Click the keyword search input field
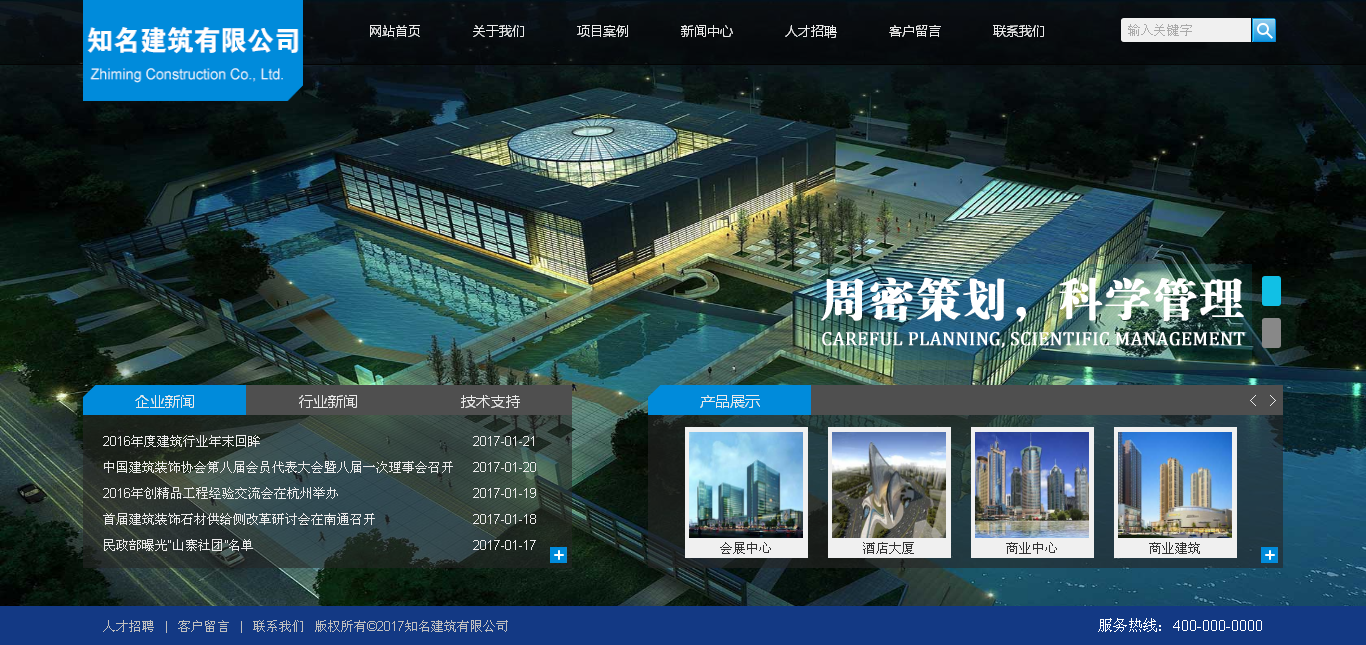The image size is (1366, 645). (1185, 30)
